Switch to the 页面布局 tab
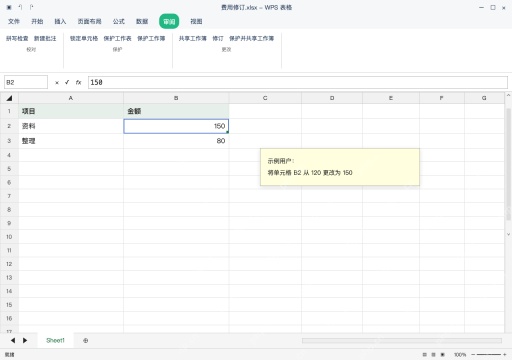512x360 pixels. tap(89, 22)
